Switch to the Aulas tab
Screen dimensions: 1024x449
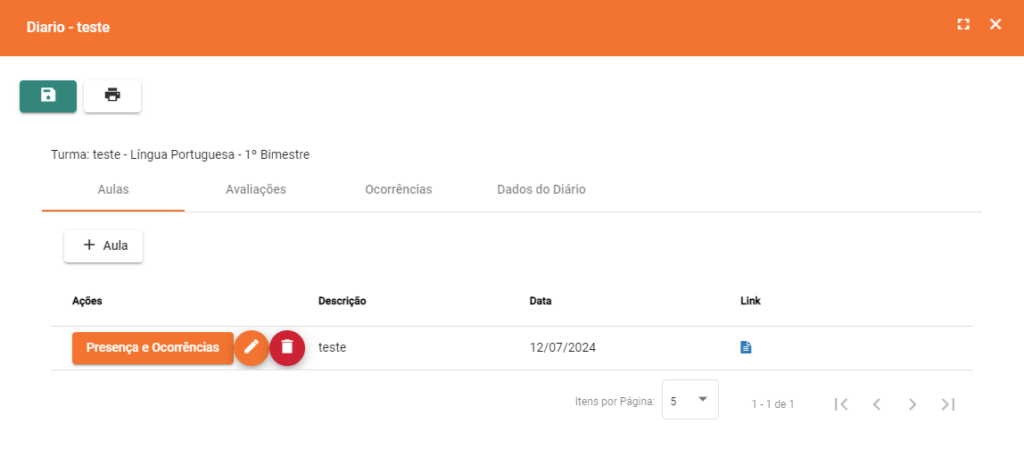113,190
